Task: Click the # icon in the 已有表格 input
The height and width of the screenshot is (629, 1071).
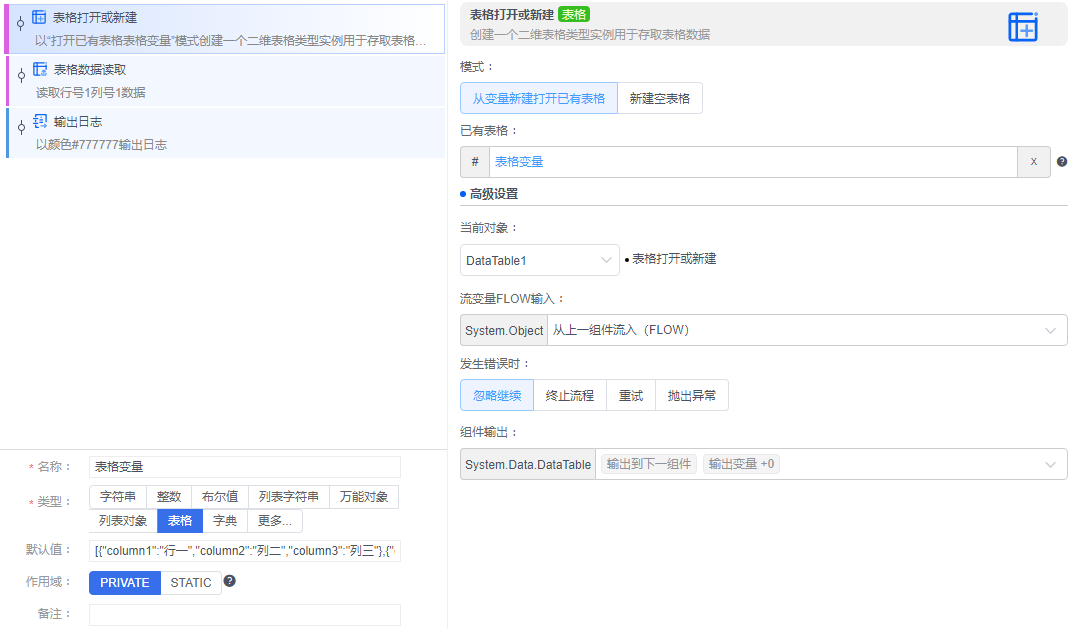Action: (x=474, y=161)
